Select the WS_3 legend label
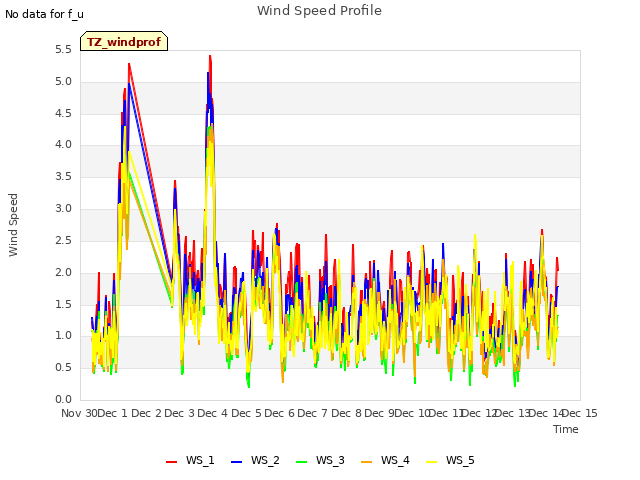The height and width of the screenshot is (480, 640). [330, 460]
